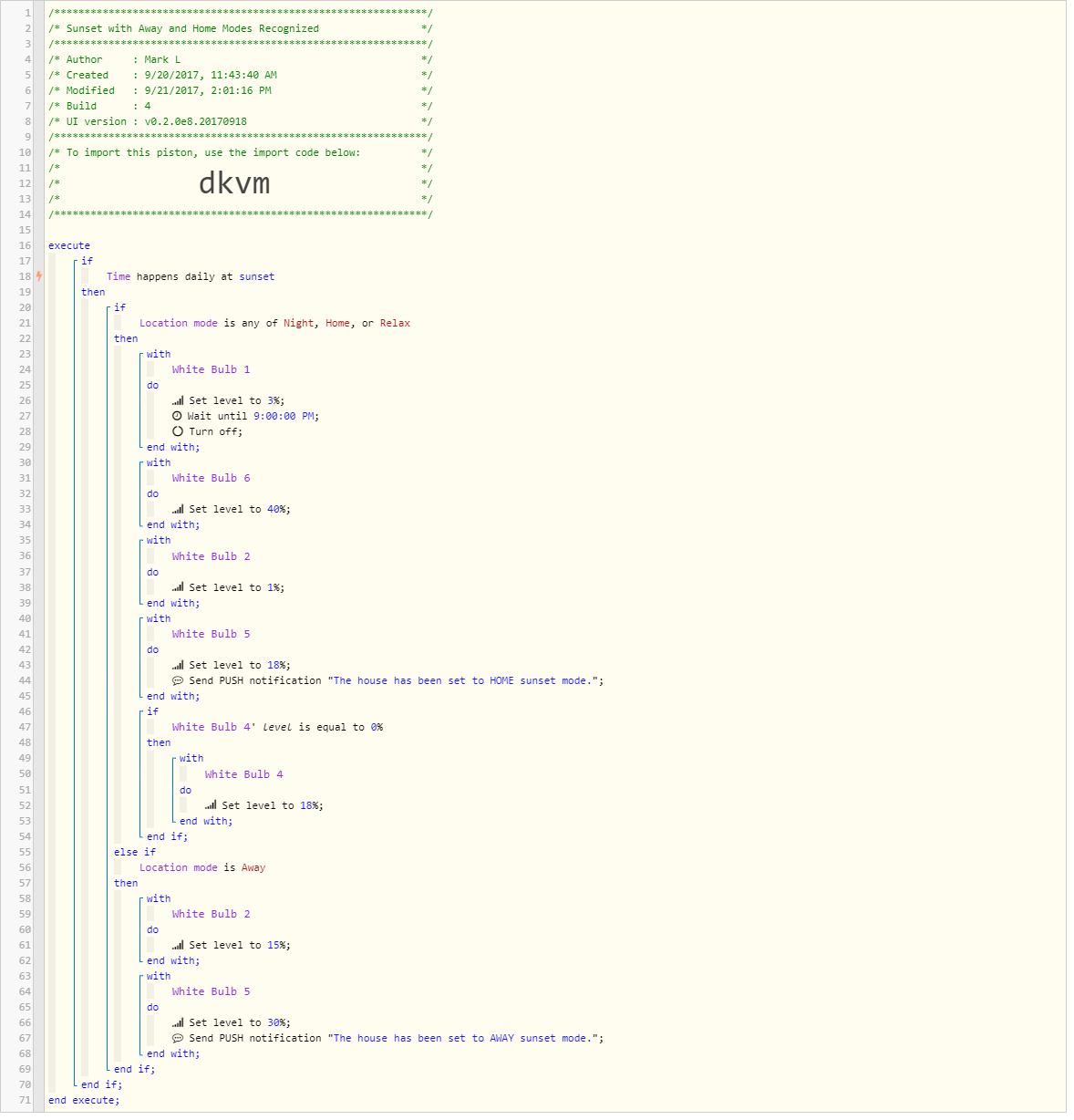Click the Away mode value
The image size is (1074, 1120).
pyautogui.click(x=253, y=867)
